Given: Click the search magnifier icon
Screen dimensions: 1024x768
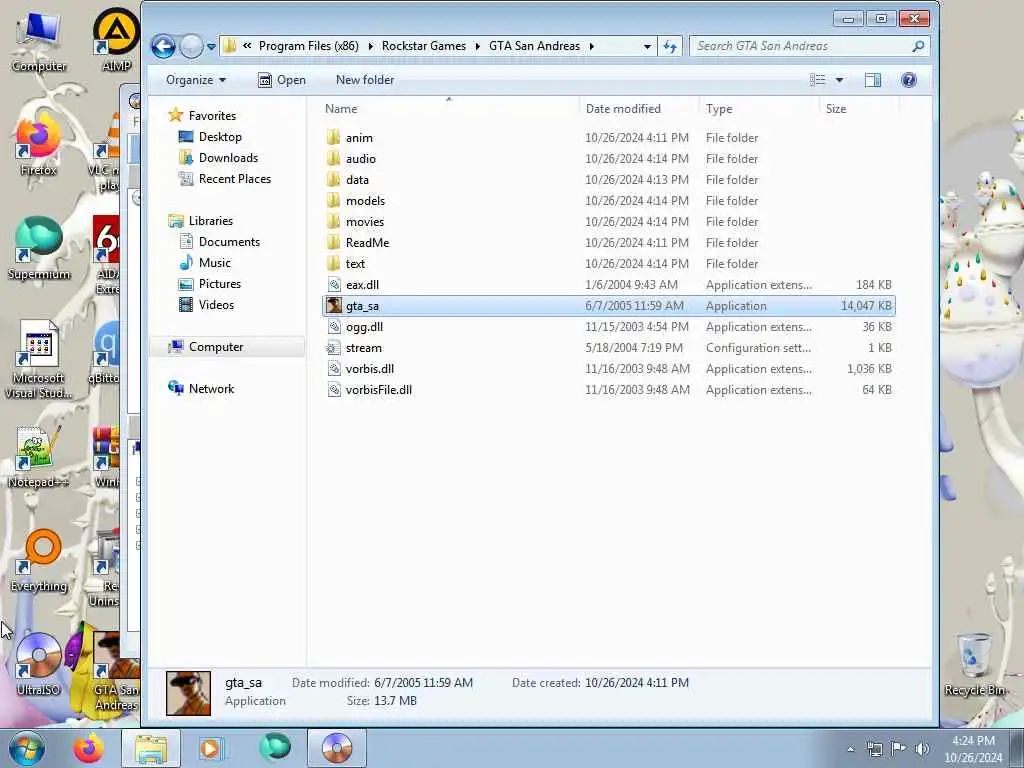Looking at the screenshot, I should coord(918,46).
